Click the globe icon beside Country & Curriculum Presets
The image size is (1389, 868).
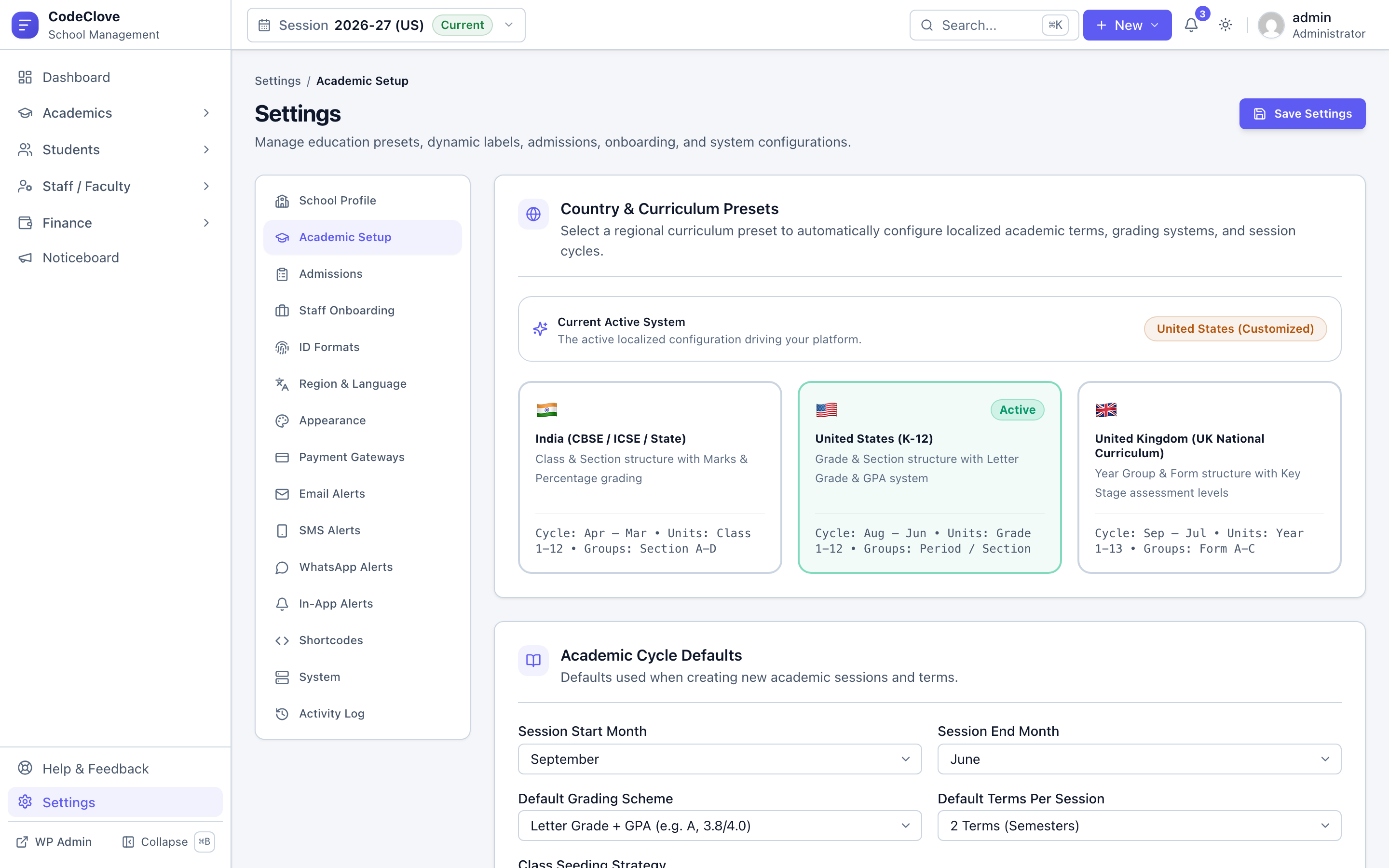(533, 214)
